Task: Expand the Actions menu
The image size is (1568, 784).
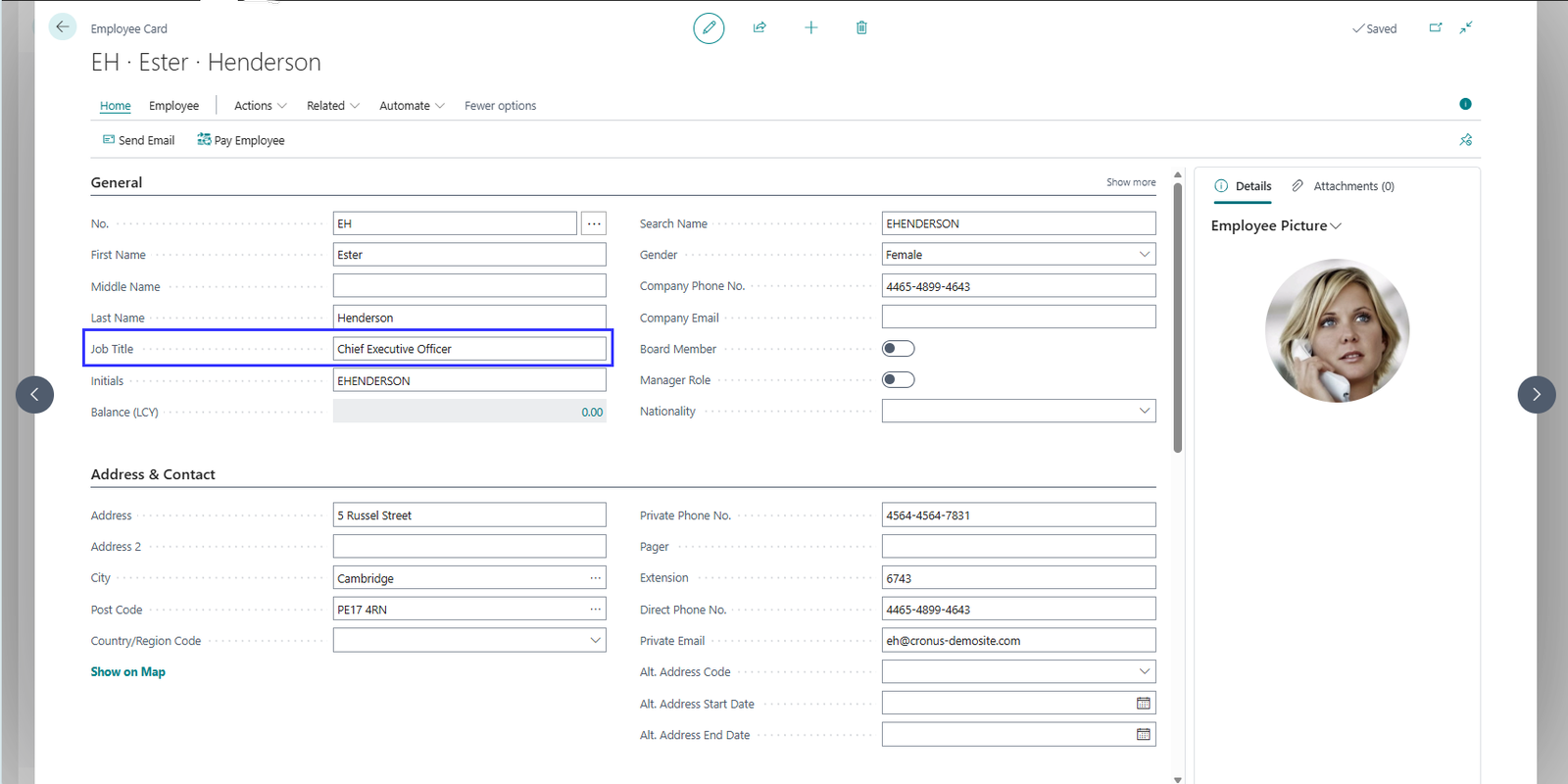Action: pos(260,106)
